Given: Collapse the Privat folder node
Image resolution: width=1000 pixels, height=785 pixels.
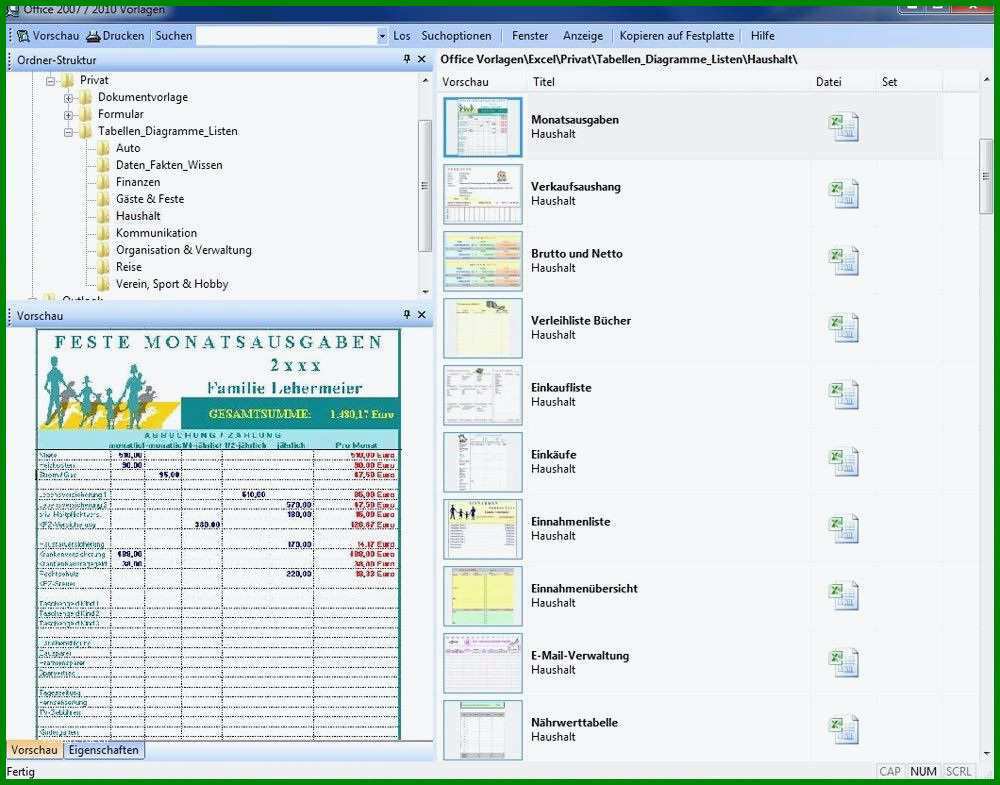Looking at the screenshot, I should (x=51, y=82).
